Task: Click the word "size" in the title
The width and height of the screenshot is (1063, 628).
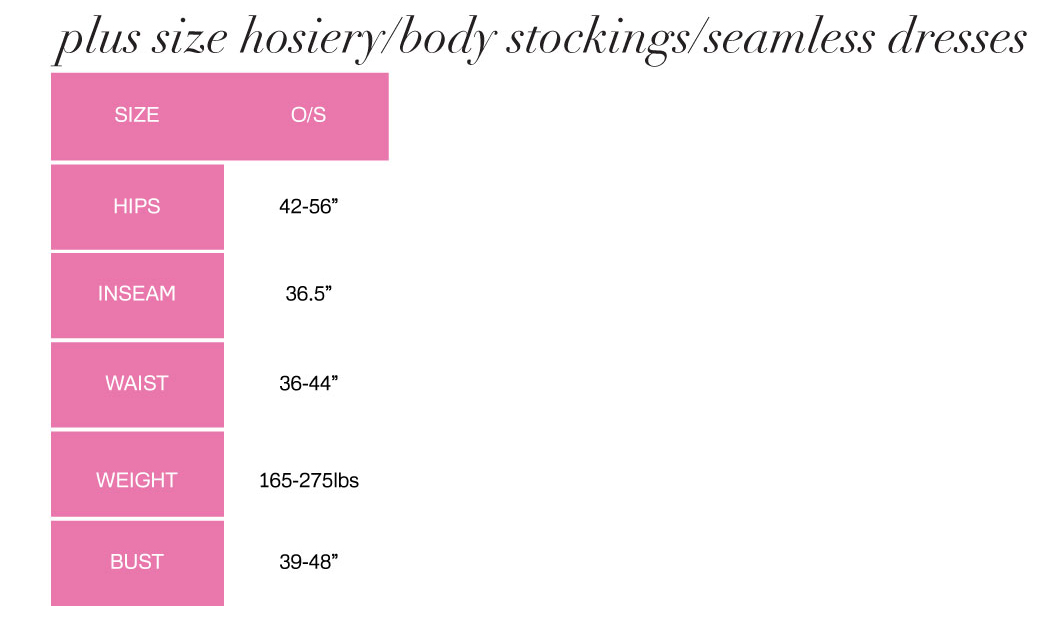Action: pos(191,40)
